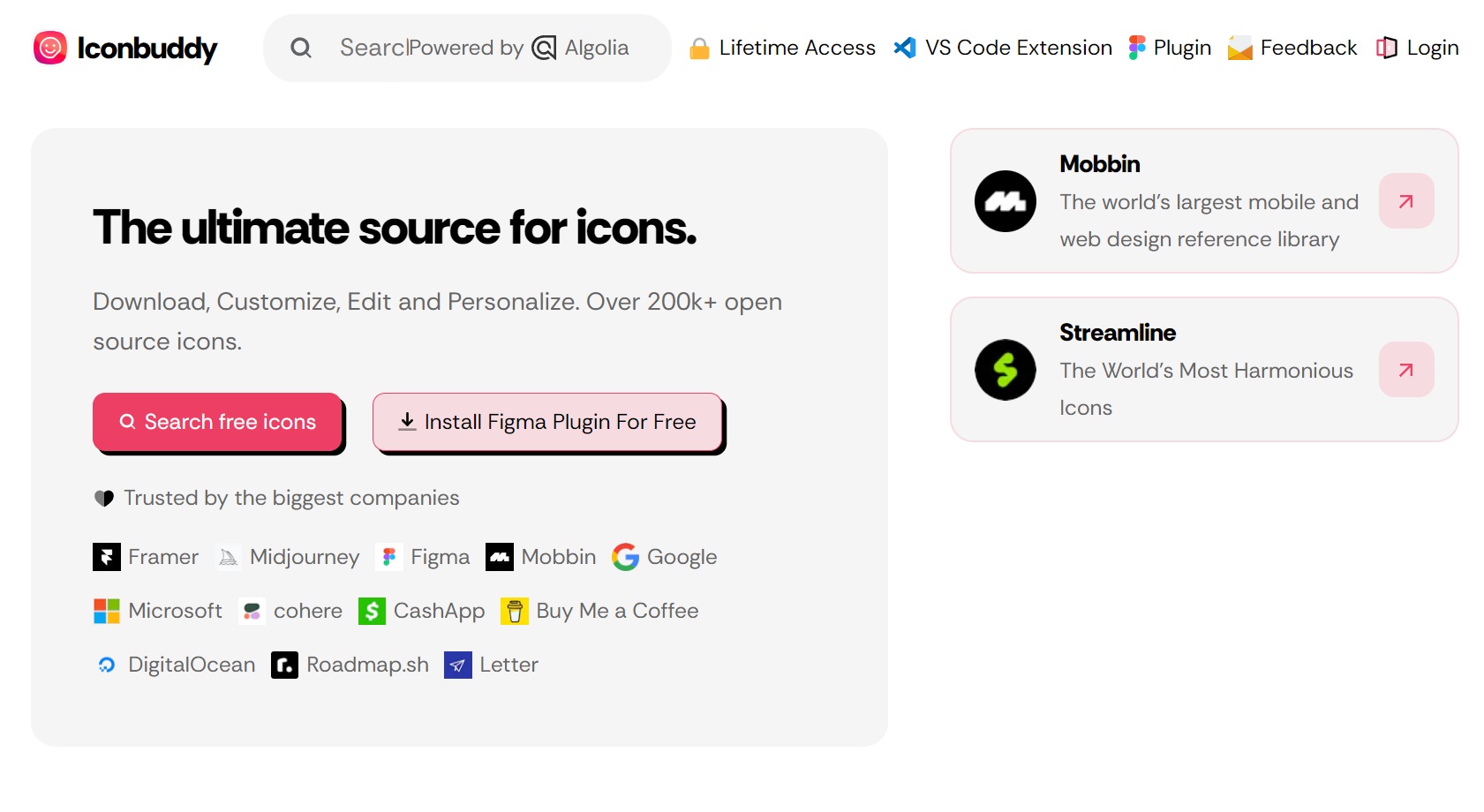This screenshot has width=1484, height=812.
Task: Click the Framer company icon
Action: click(x=107, y=557)
